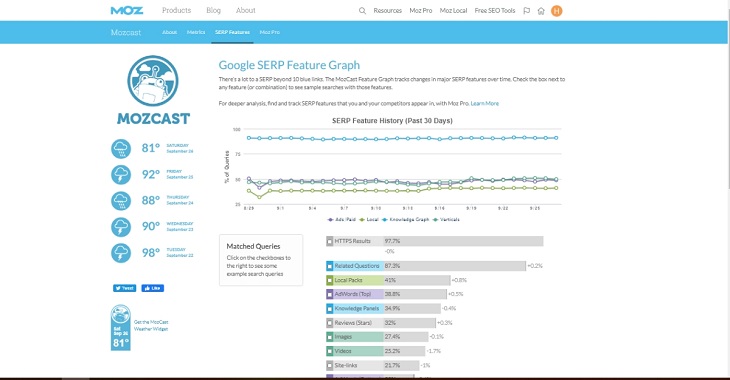Check the HTTPS Results checkbox
730x380 pixels.
pyautogui.click(x=330, y=241)
